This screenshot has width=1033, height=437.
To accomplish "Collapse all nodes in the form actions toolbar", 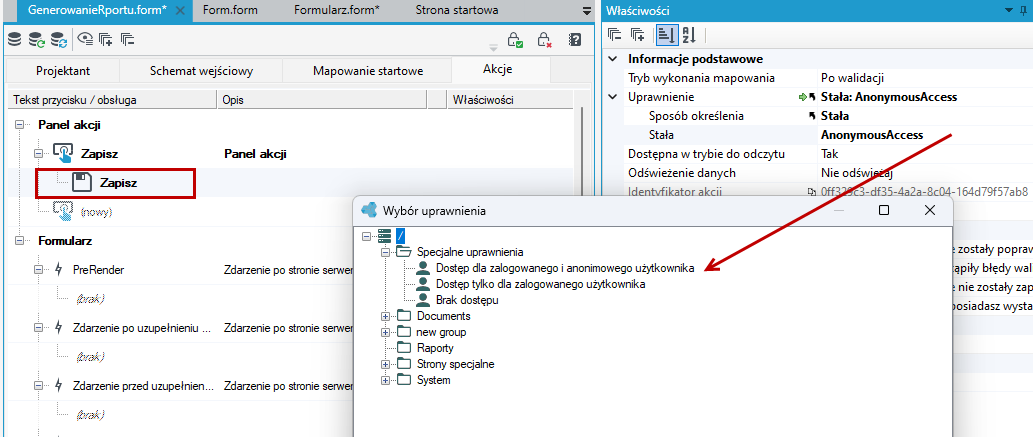I will (x=128, y=40).
